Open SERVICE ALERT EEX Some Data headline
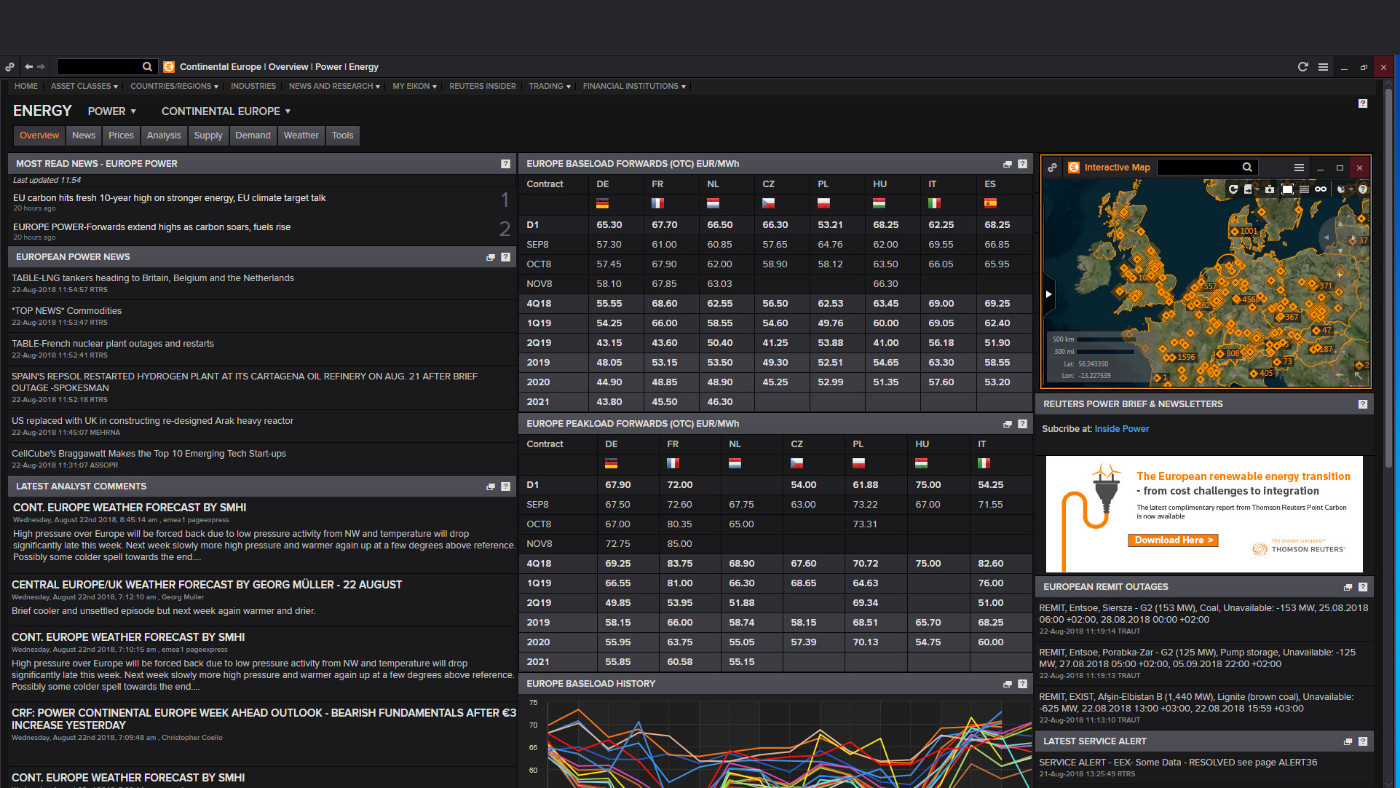Image resolution: width=1400 pixels, height=788 pixels. click(x=1178, y=762)
